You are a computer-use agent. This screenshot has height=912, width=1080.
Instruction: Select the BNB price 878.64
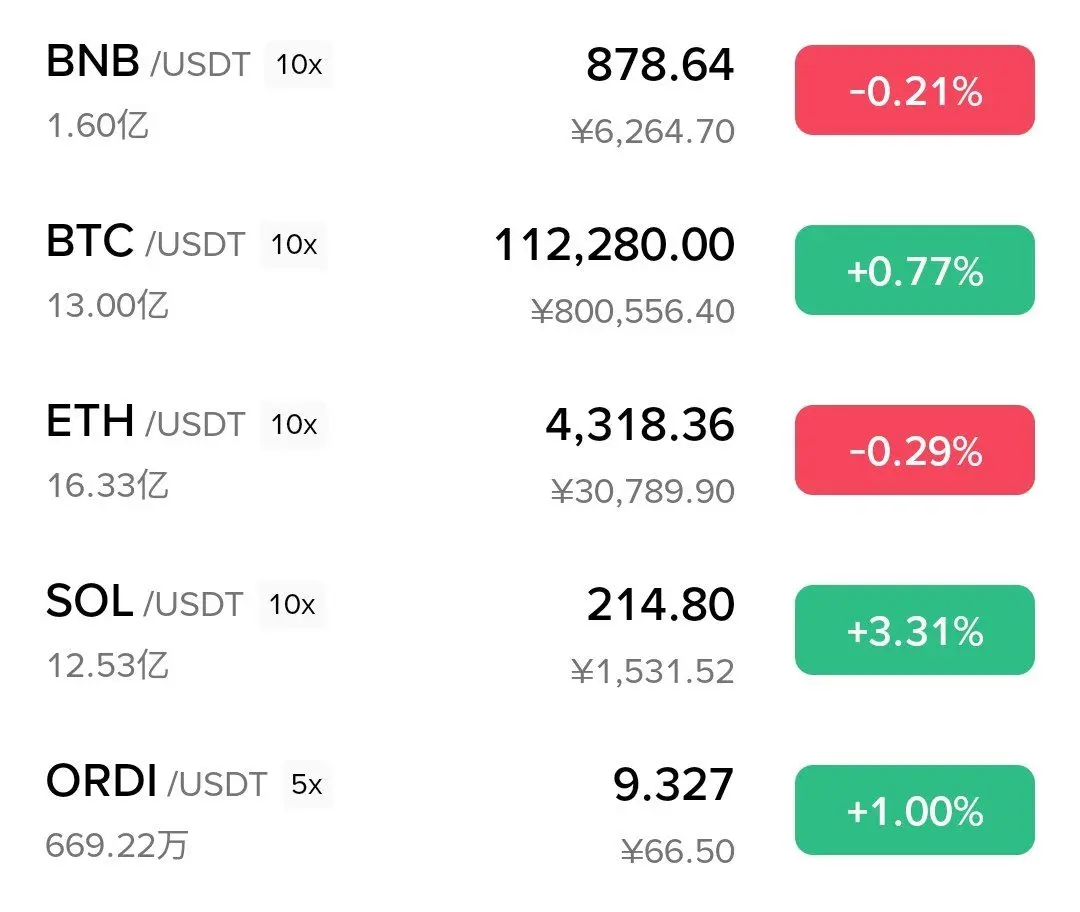click(x=660, y=65)
